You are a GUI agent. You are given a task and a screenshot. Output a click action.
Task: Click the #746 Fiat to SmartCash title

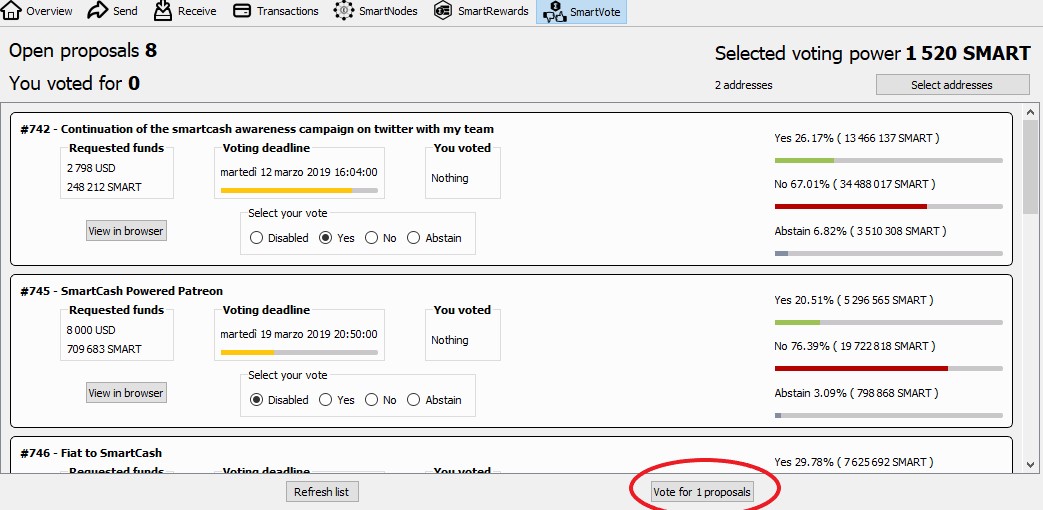(x=91, y=453)
